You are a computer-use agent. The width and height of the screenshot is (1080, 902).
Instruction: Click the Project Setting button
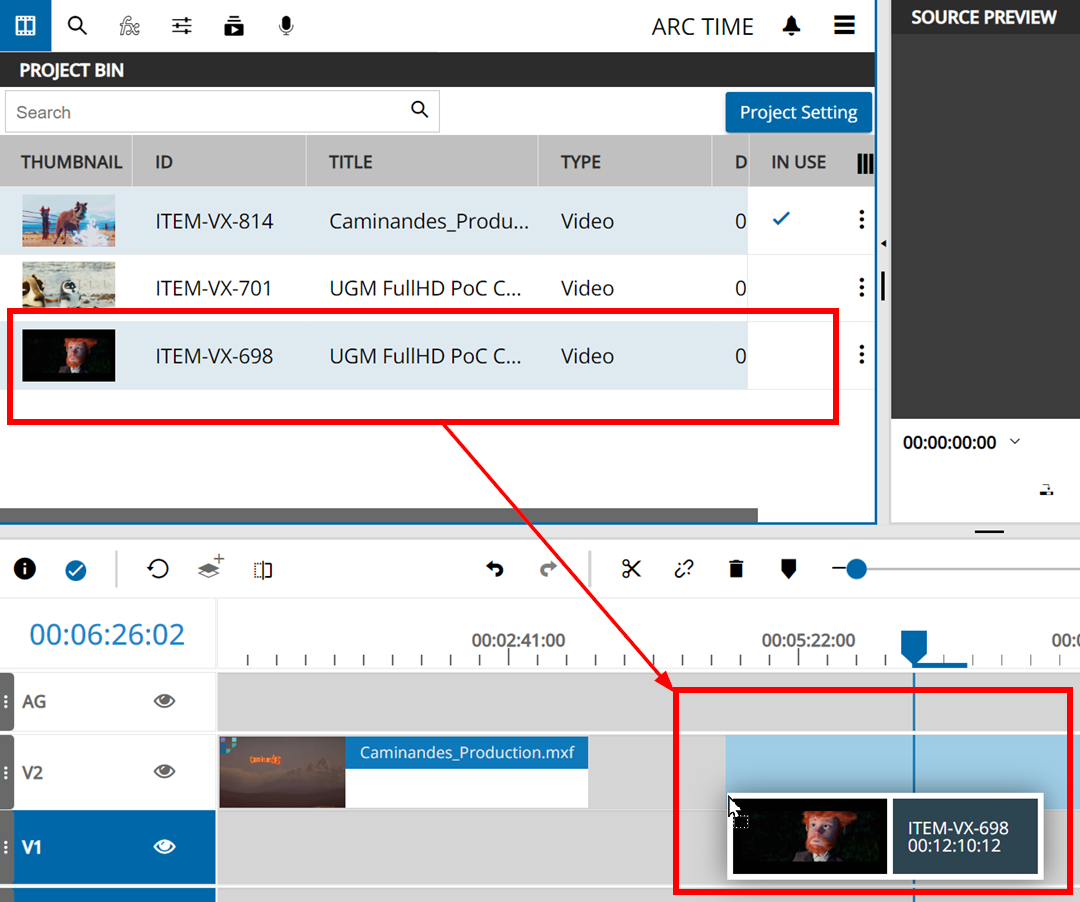click(x=798, y=112)
